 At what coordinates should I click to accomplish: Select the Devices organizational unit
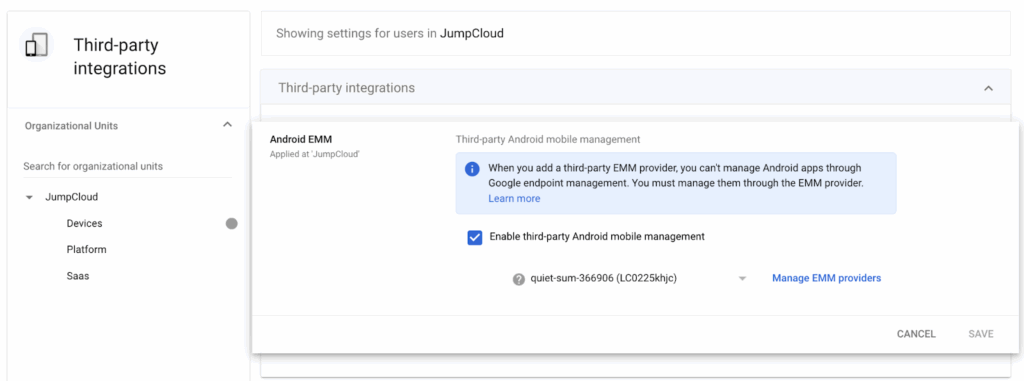tap(84, 224)
